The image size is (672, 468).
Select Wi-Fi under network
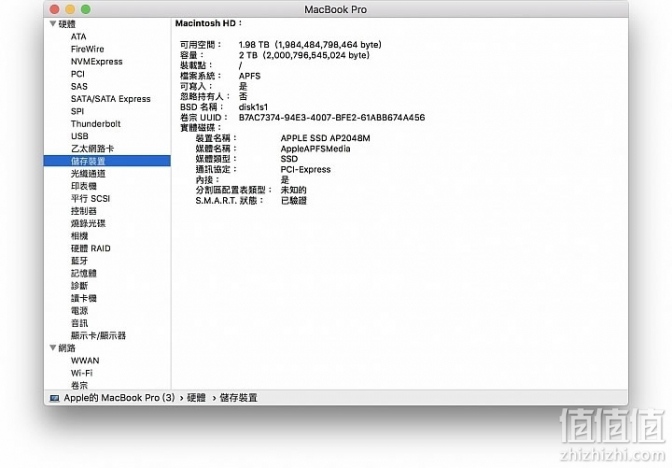[x=81, y=373]
